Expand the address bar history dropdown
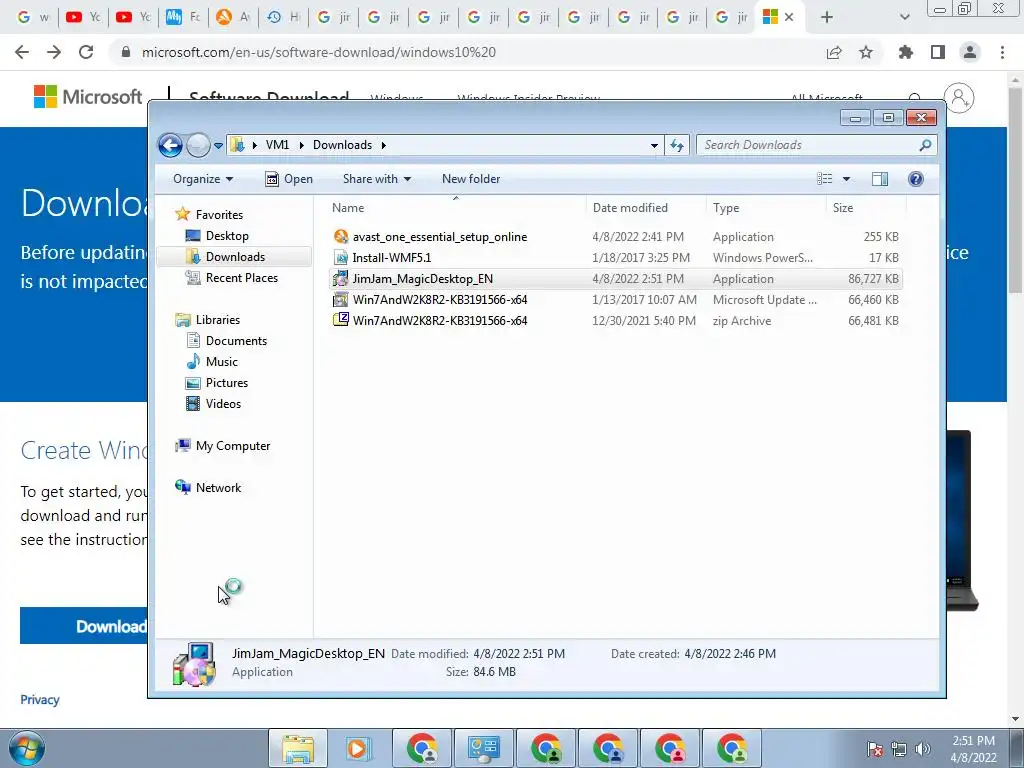Image resolution: width=1024 pixels, height=768 pixels. coord(654,146)
